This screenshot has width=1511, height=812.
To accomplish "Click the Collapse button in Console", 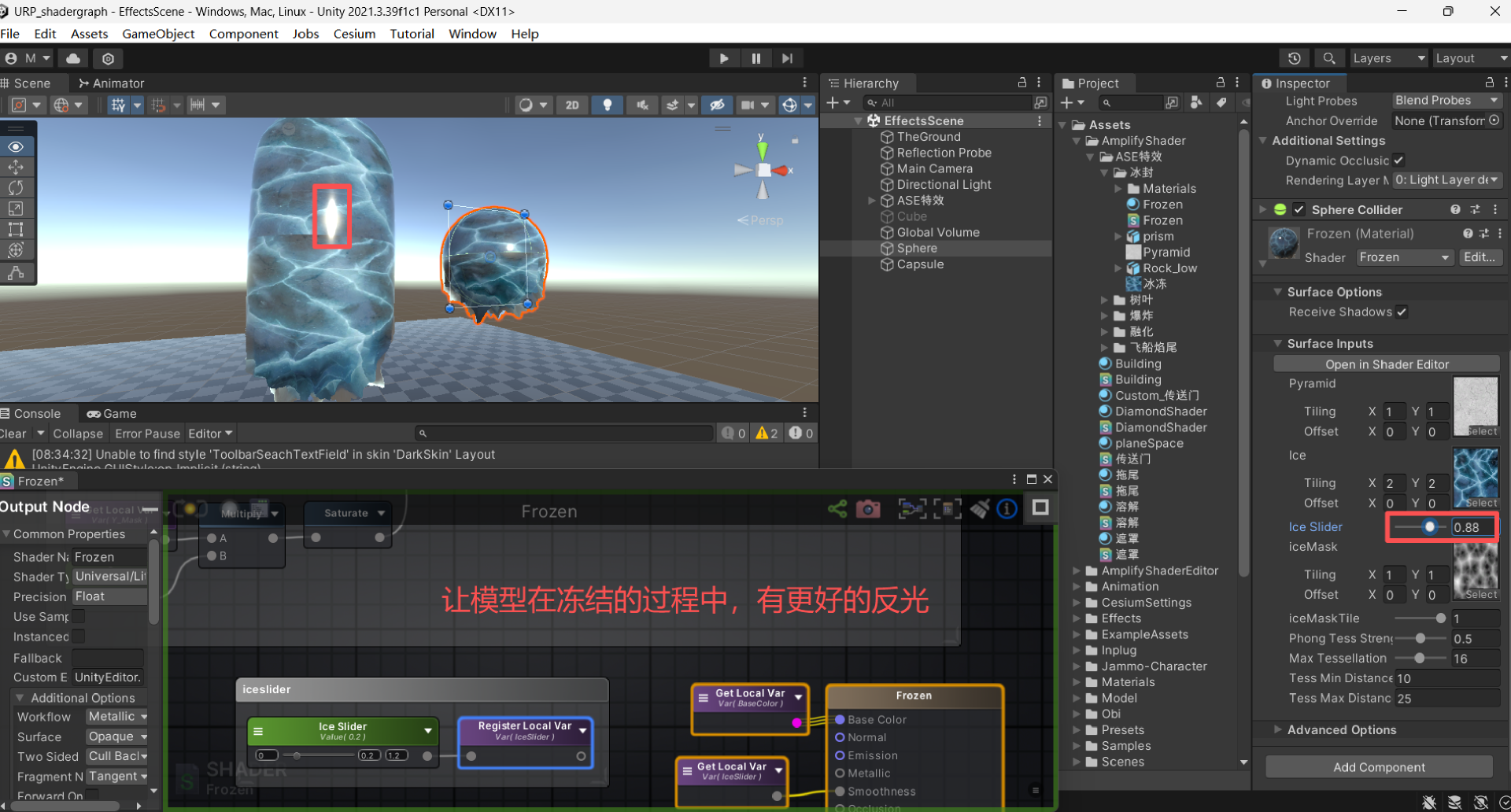I will [77, 434].
